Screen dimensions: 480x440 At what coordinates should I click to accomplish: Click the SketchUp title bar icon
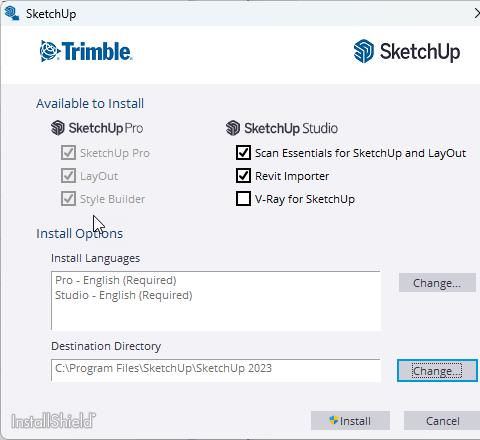12,14
